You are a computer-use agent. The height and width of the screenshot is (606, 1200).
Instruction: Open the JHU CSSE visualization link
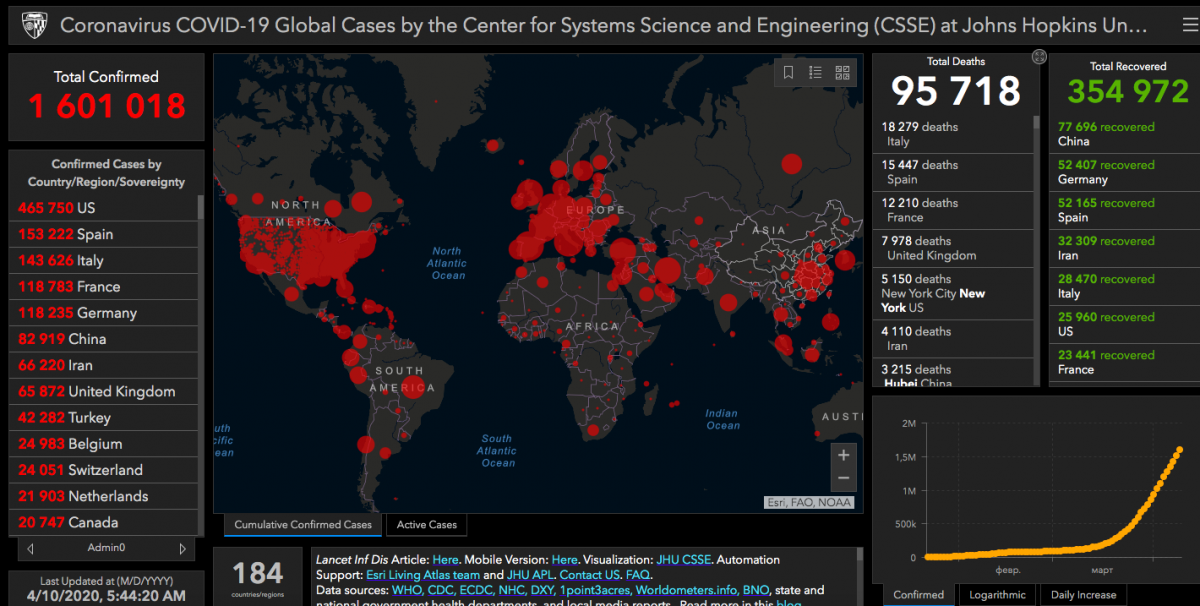686,559
